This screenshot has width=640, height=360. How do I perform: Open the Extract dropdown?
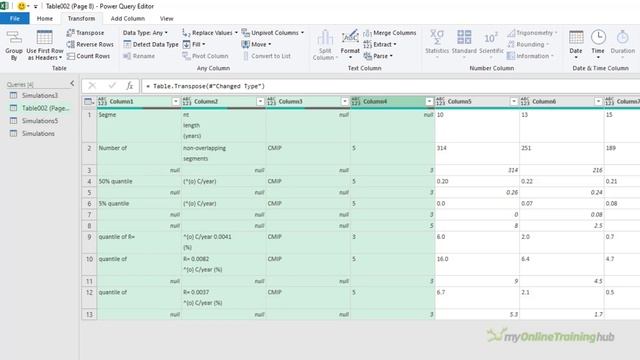395,44
